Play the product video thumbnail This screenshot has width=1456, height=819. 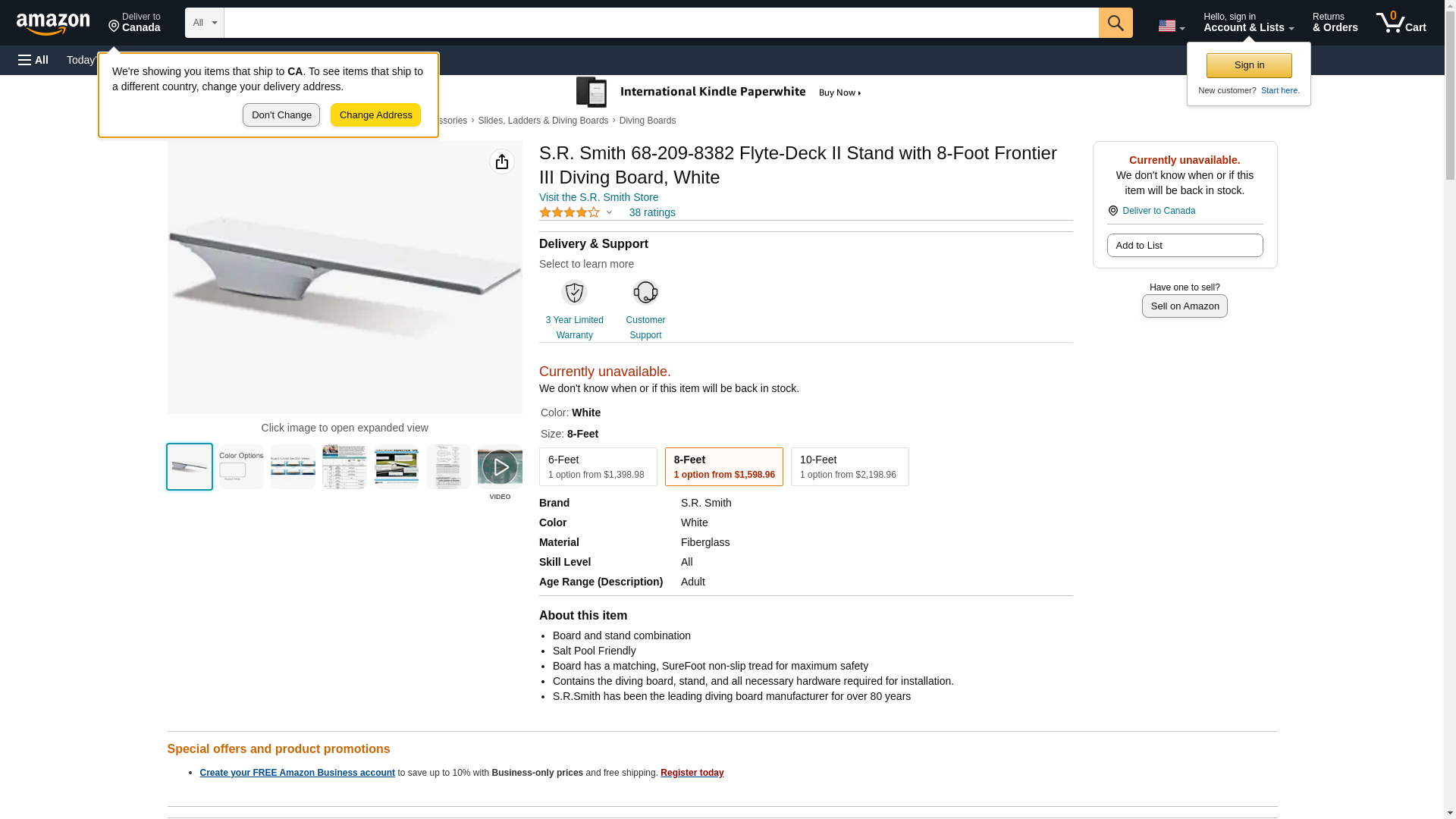(500, 467)
